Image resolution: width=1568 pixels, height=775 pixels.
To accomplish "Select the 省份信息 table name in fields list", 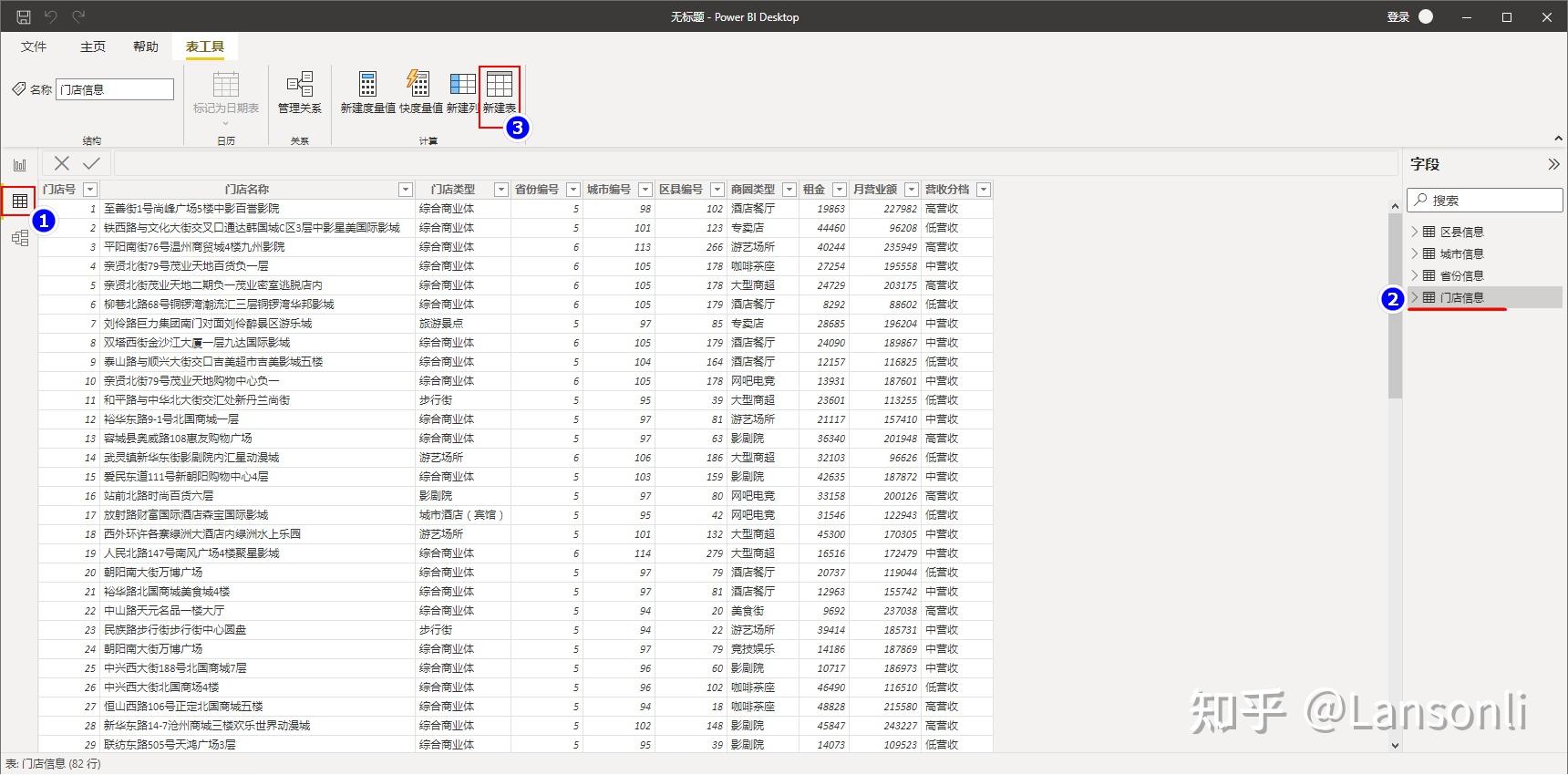I will (x=1462, y=275).
